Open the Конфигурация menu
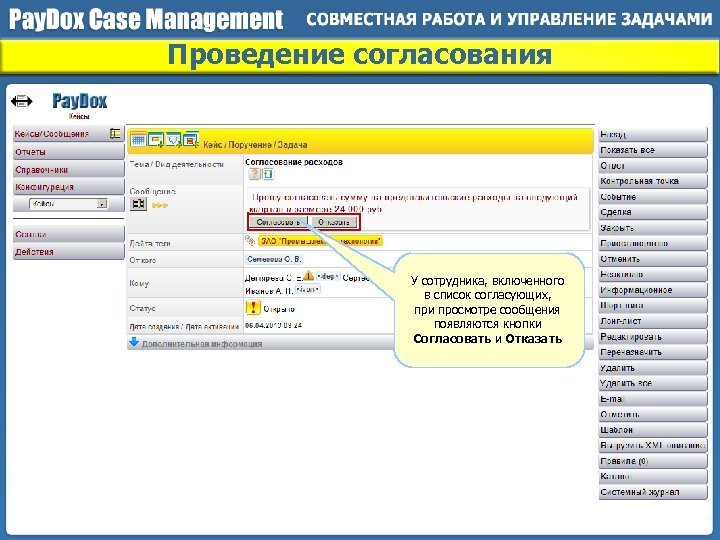The image size is (720, 540). coord(68,187)
